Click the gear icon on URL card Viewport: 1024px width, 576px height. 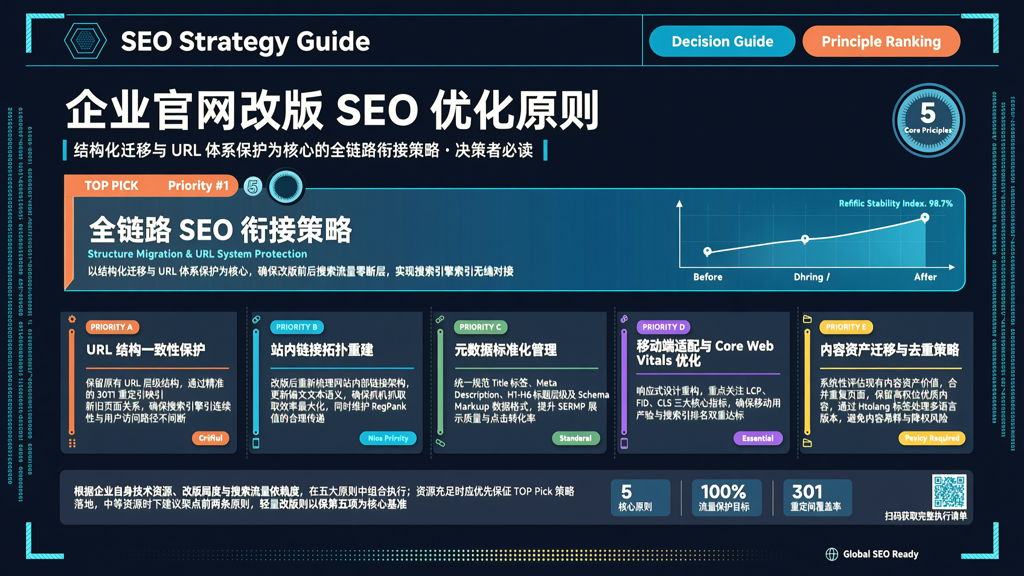point(72,319)
